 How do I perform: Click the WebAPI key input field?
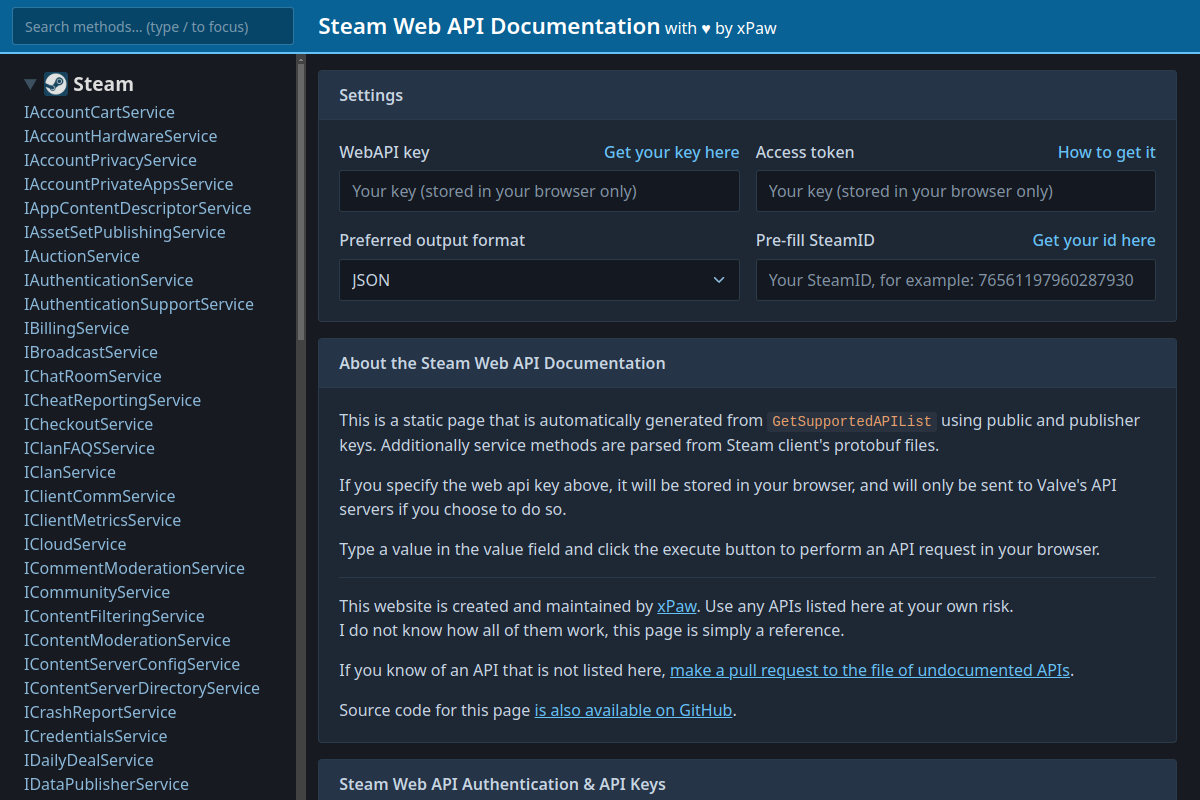click(x=539, y=191)
